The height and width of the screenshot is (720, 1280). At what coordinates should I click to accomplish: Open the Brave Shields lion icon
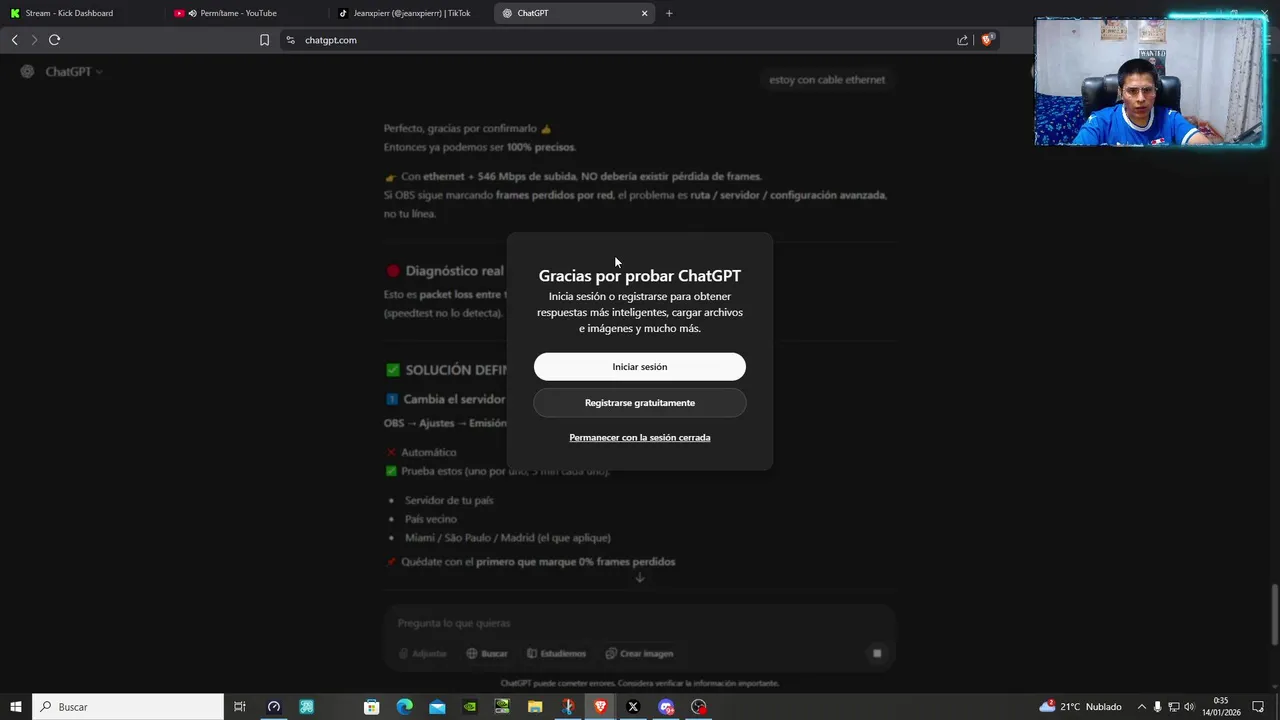click(987, 40)
